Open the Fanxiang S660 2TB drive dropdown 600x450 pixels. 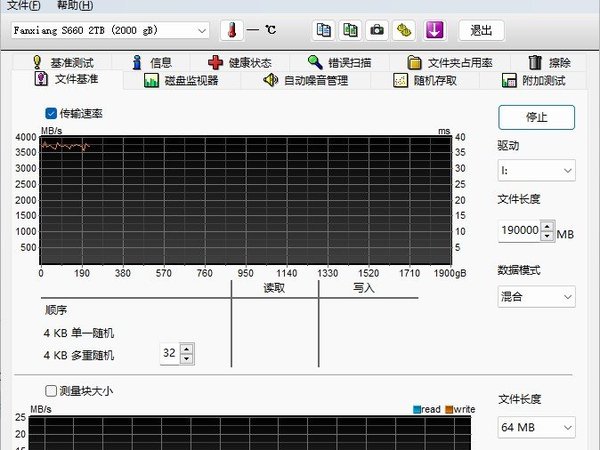(x=110, y=31)
